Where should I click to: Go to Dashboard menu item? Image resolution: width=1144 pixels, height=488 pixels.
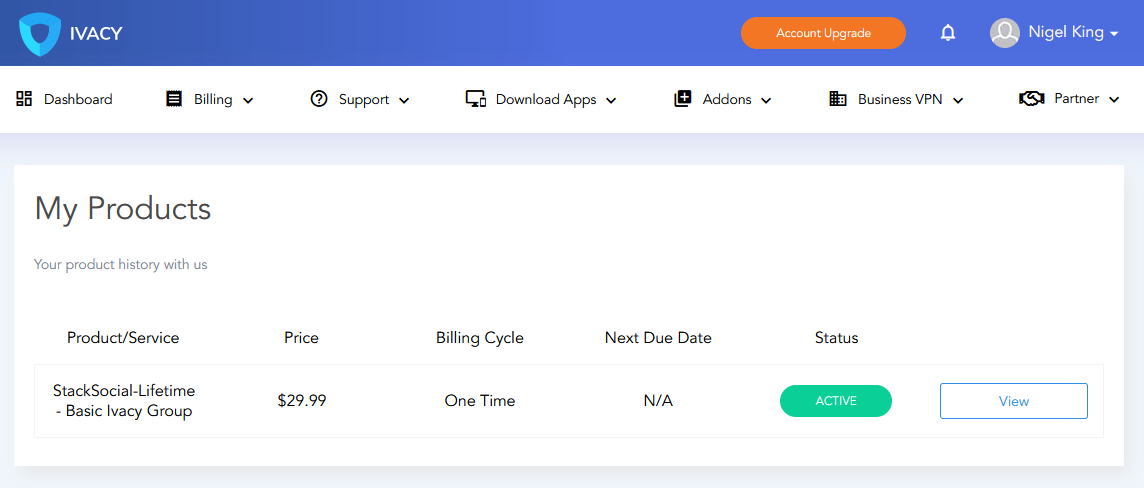[78, 99]
